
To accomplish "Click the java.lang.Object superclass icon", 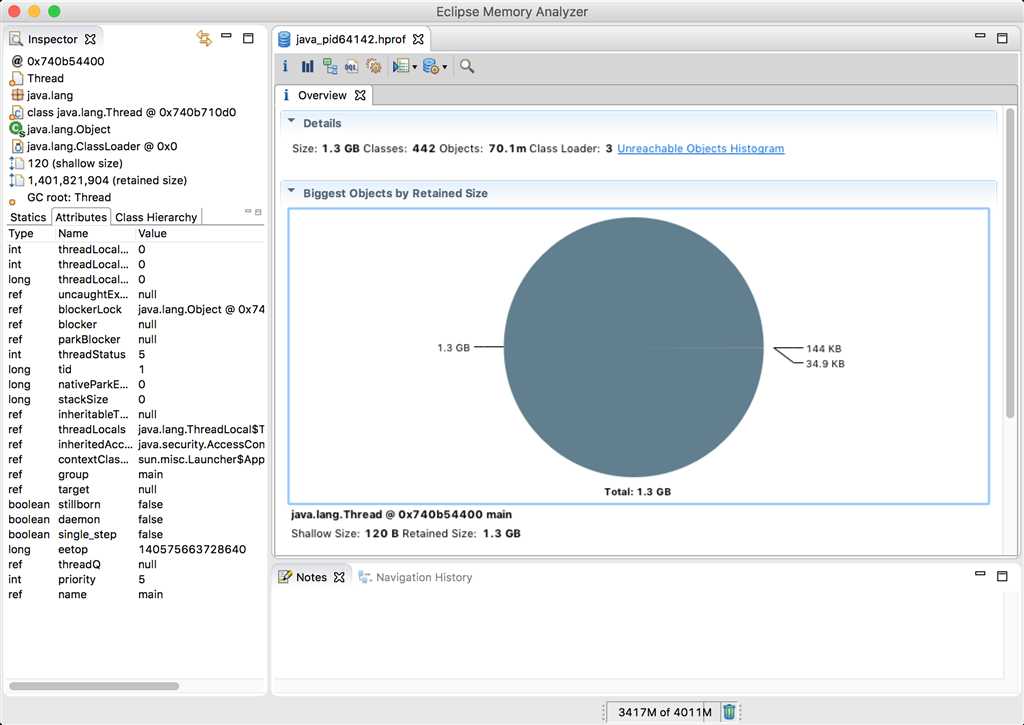I will click(17, 129).
